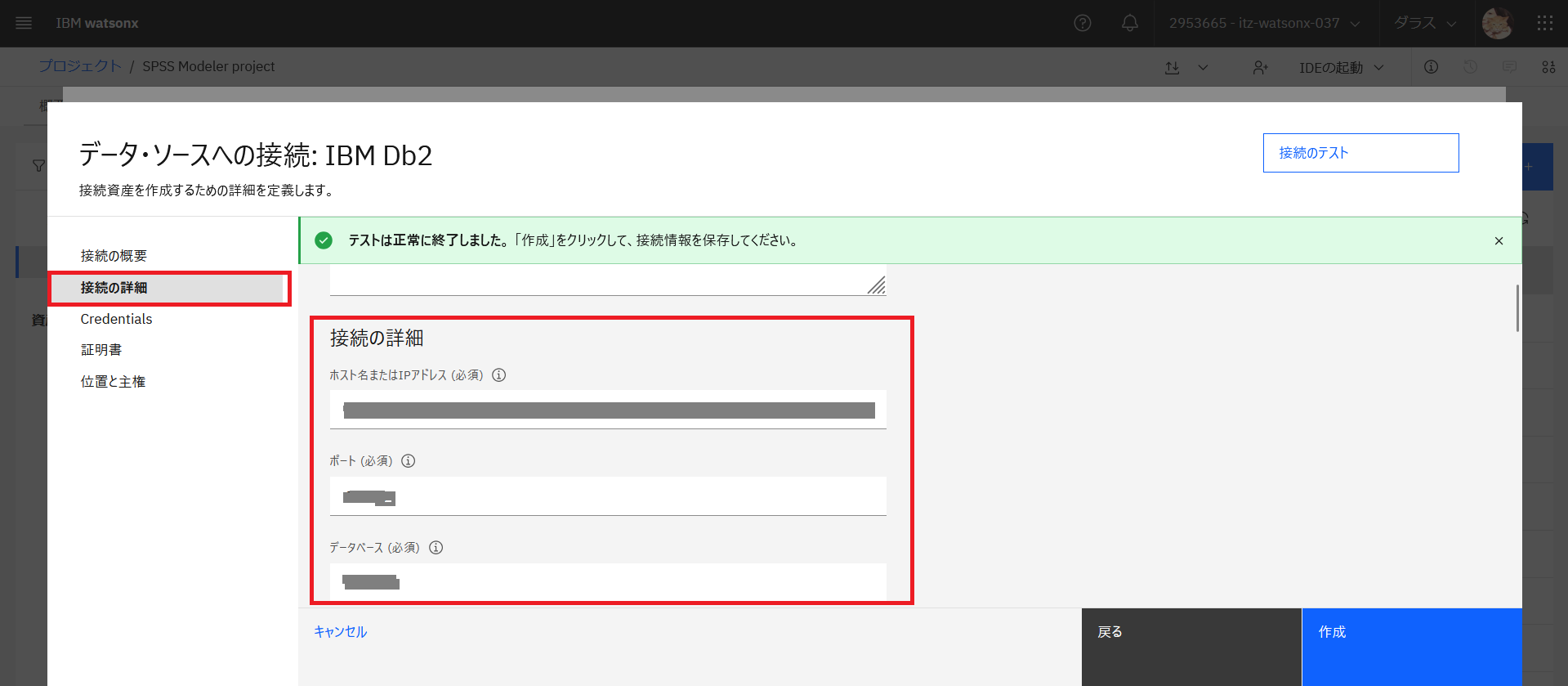Click the add collaborator icon
This screenshot has width=1568, height=686.
(1260, 67)
